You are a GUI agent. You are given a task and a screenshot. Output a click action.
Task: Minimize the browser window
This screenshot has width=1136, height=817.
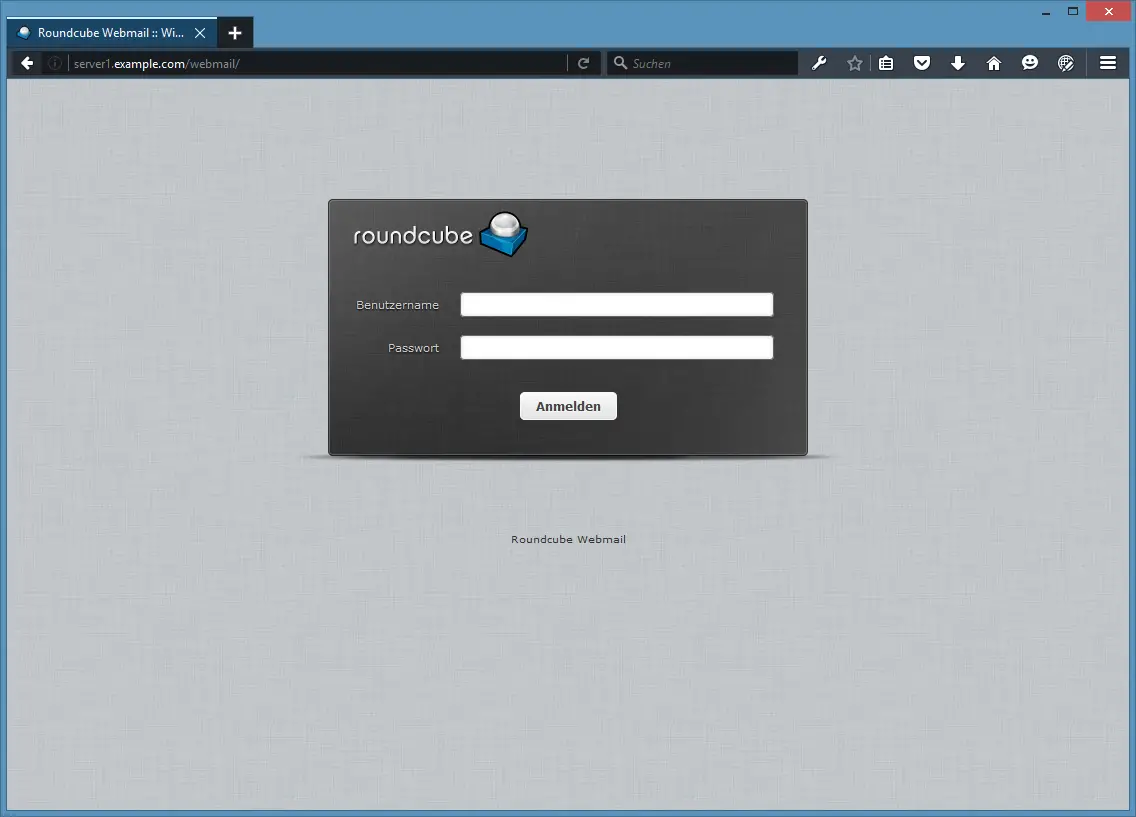pyautogui.click(x=1045, y=12)
